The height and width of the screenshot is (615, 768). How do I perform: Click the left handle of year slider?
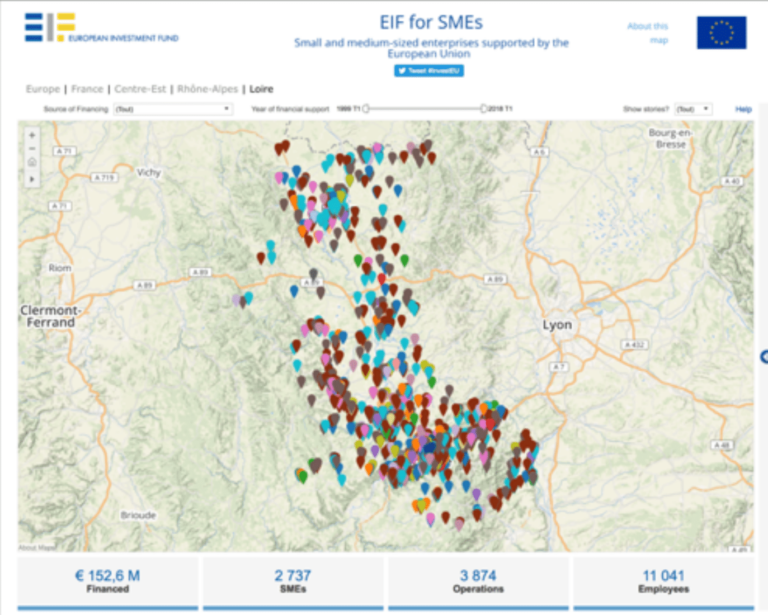(x=366, y=108)
